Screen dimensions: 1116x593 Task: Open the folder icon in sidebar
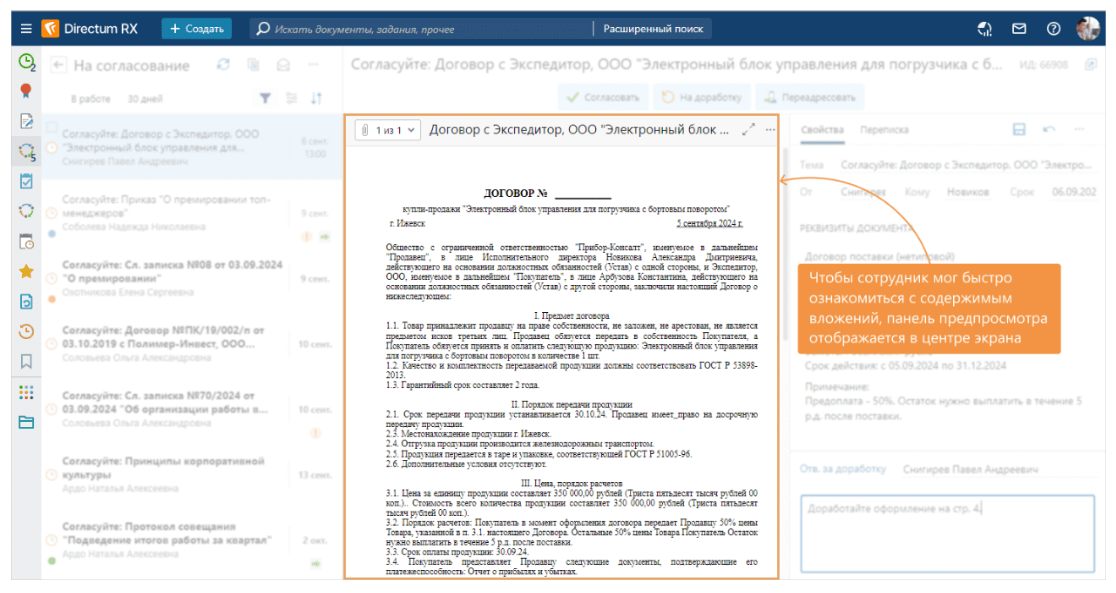pos(26,422)
